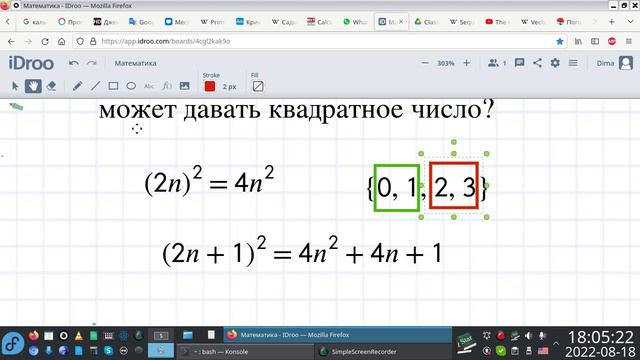Screen dimensions: 640x360
Task: Open the board chat panel
Action: click(519, 63)
